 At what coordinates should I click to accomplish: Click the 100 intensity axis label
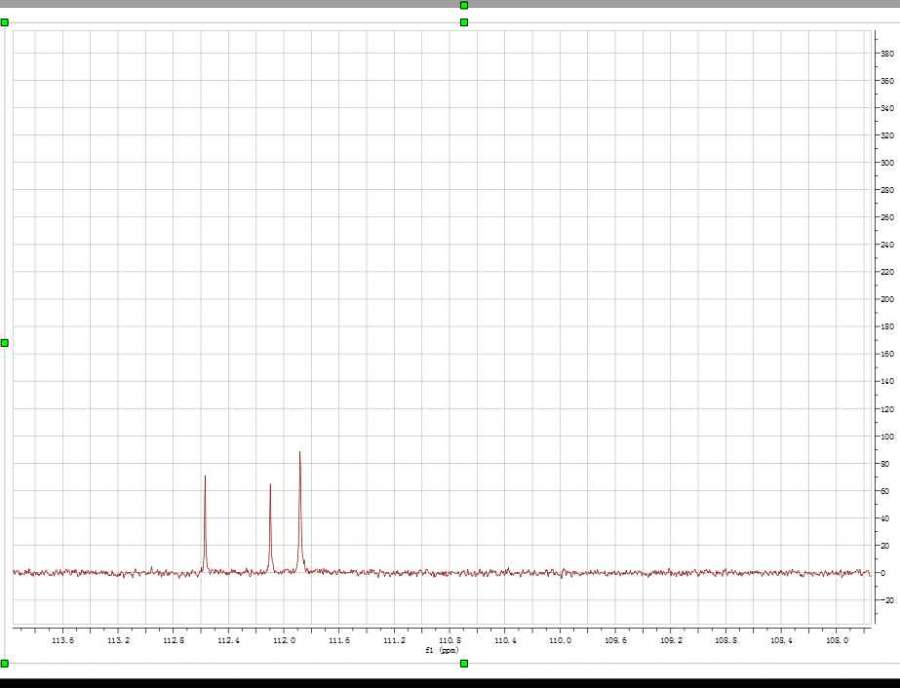887,437
